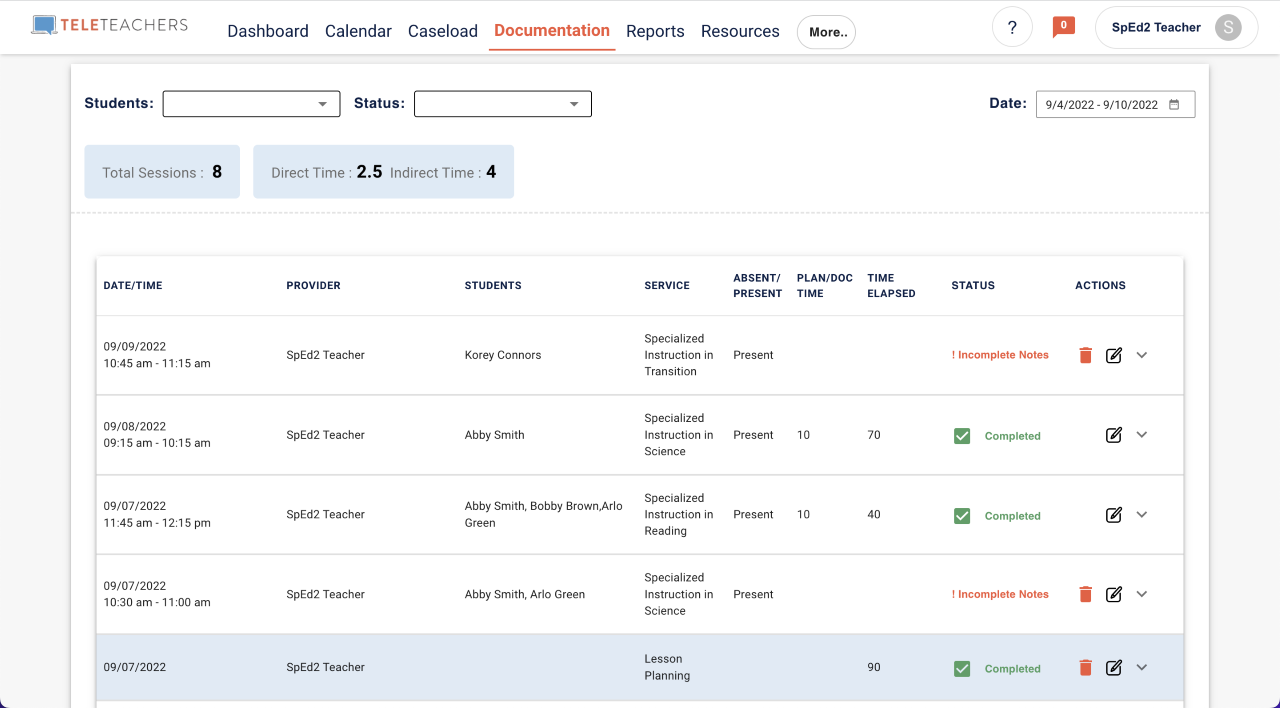The height and width of the screenshot is (708, 1280).
Task: Expand the Lesson Planning row
Action: (1142, 668)
